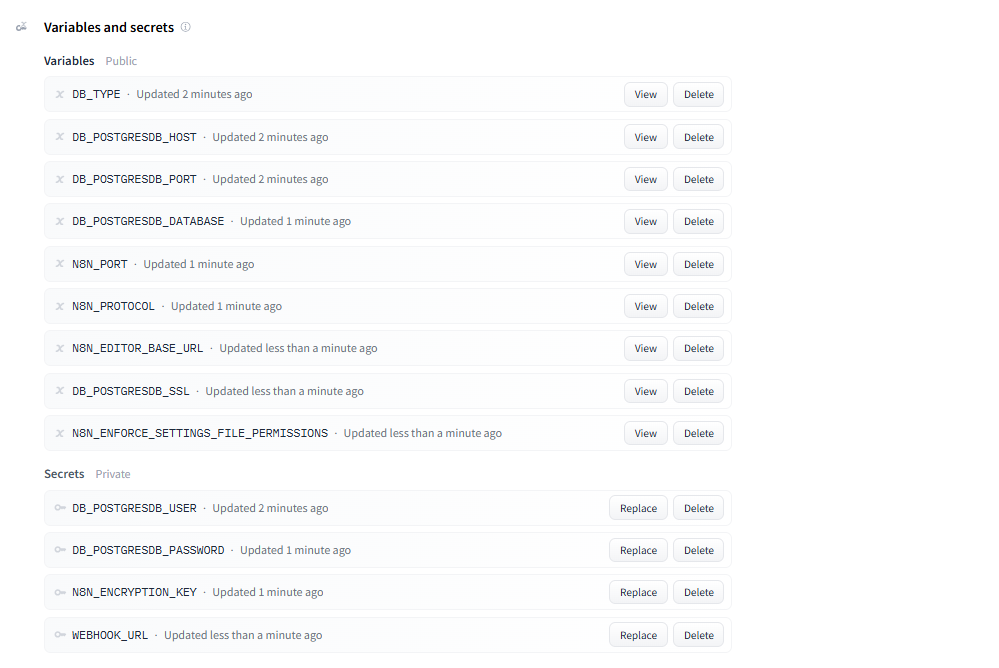View the N8N_PROTOCOL variable
This screenshot has width=999, height=668.
pyautogui.click(x=645, y=306)
